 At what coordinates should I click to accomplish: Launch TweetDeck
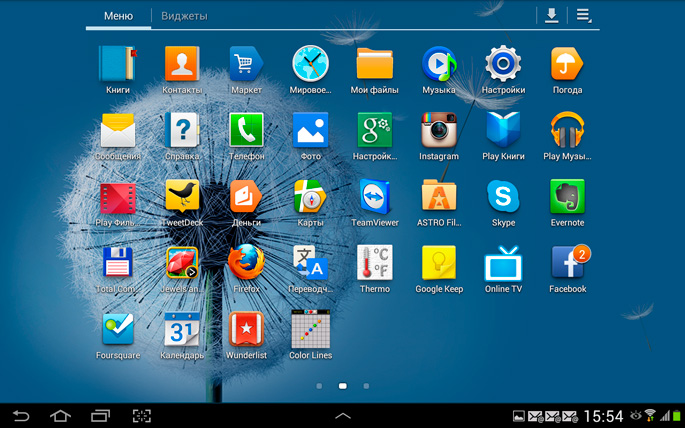[x=182, y=197]
